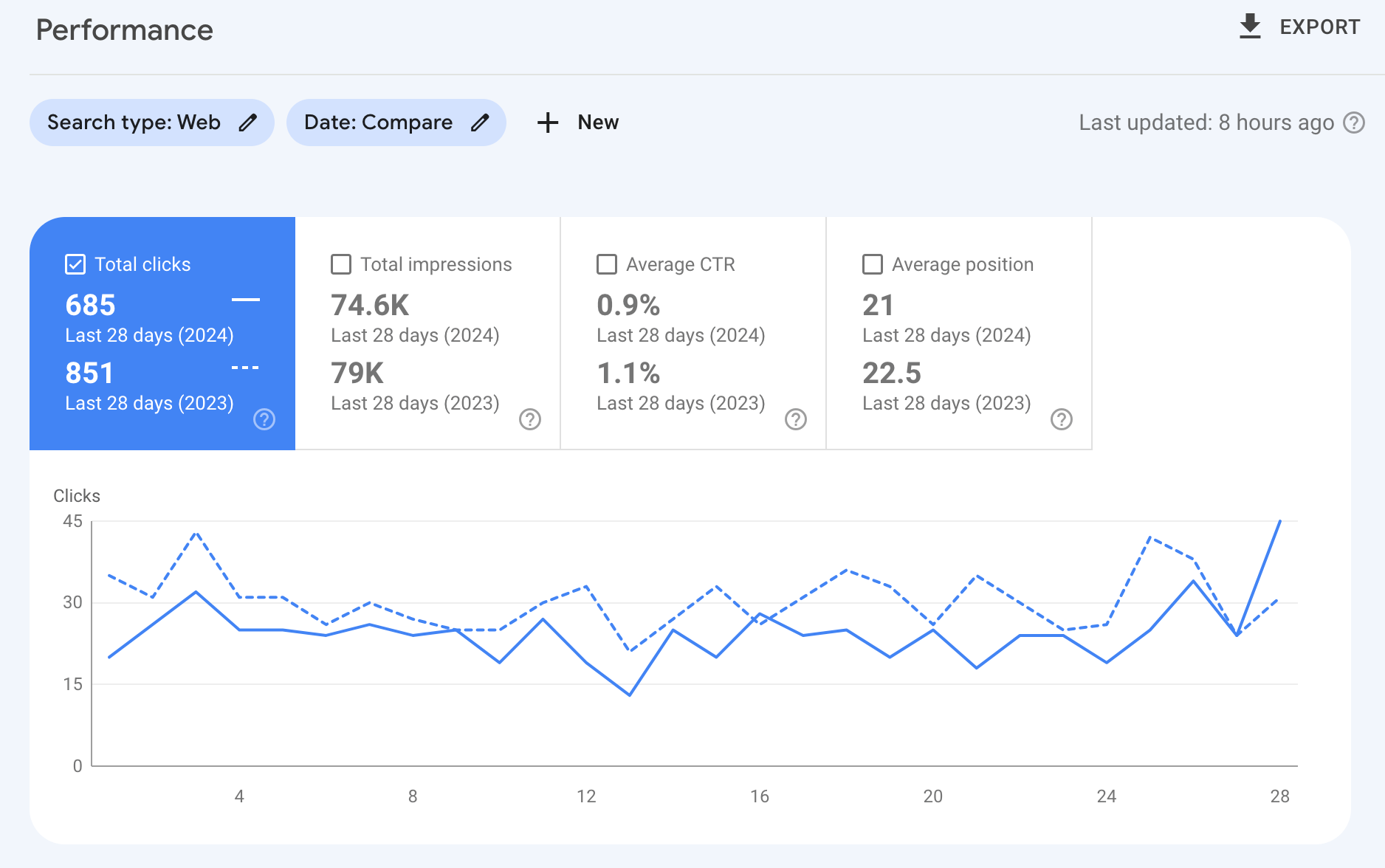Click the download icon next to EXPORT
This screenshot has width=1385, height=868.
(x=1250, y=26)
